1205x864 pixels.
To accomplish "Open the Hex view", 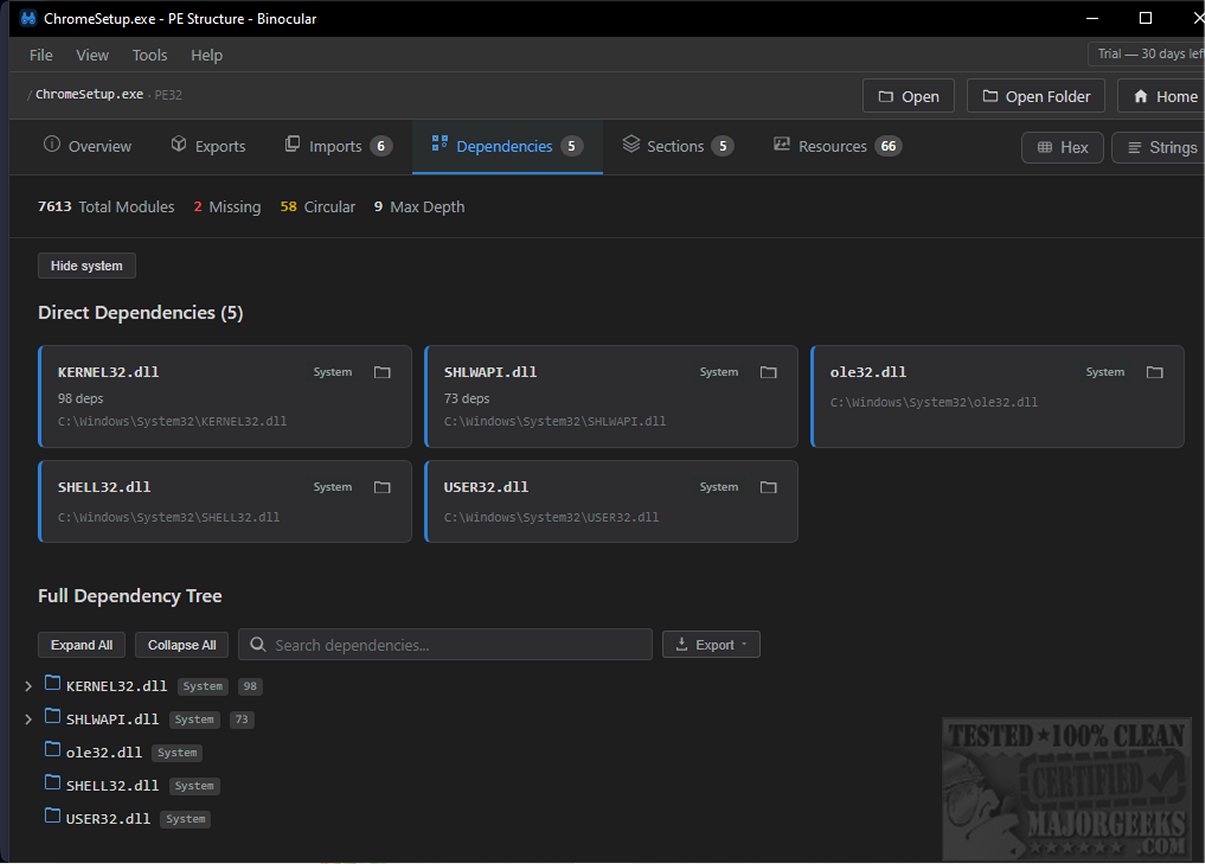I will (x=1062, y=147).
